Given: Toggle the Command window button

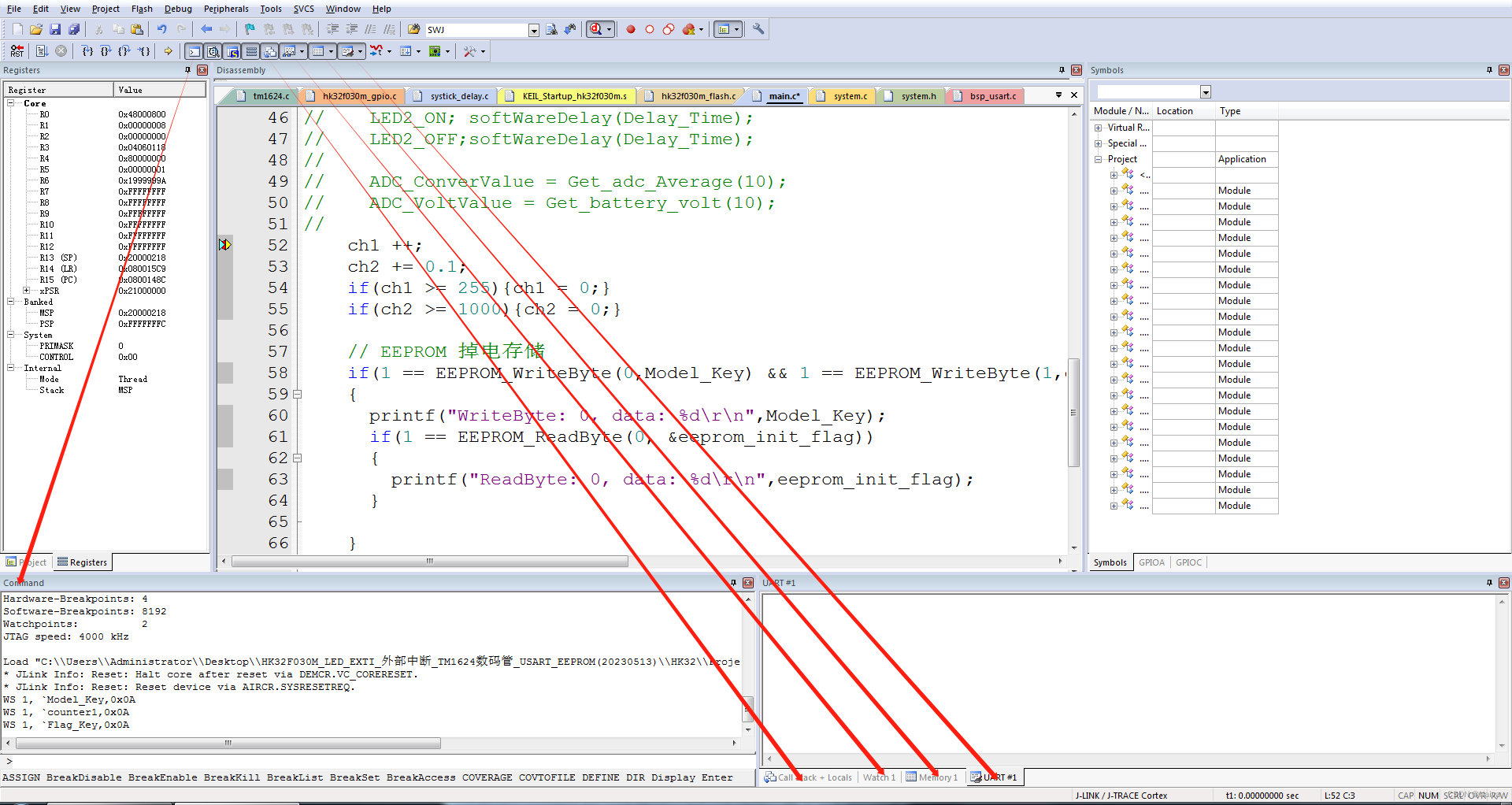Looking at the screenshot, I should tap(194, 51).
